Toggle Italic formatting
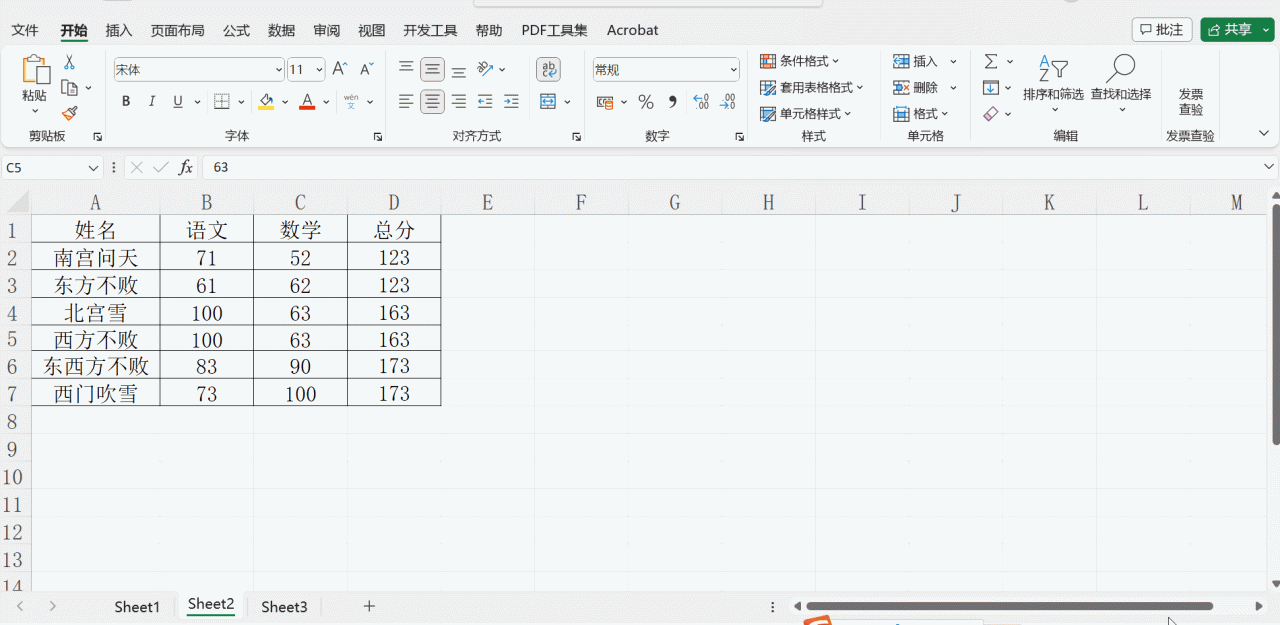The width and height of the screenshot is (1280, 625). click(152, 101)
